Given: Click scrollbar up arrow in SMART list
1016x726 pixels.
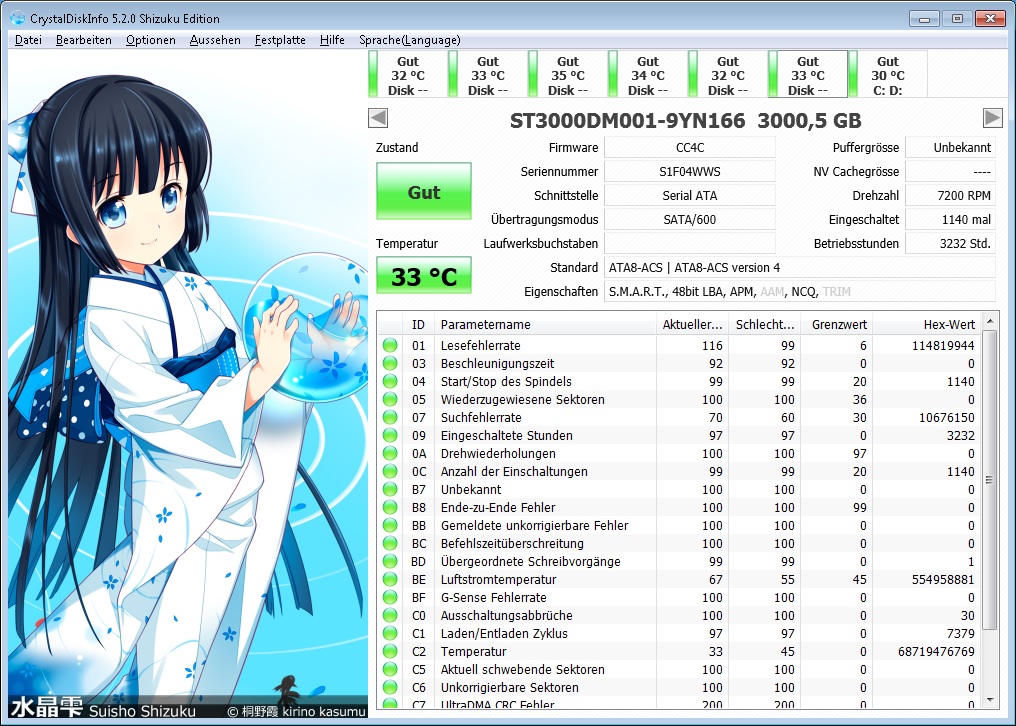Looking at the screenshot, I should (x=989, y=322).
